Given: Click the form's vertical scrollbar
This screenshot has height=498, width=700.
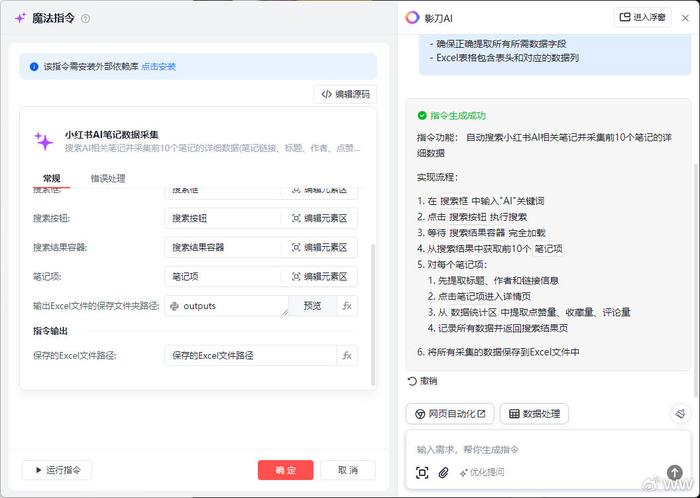Looking at the screenshot, I should pos(373,315).
